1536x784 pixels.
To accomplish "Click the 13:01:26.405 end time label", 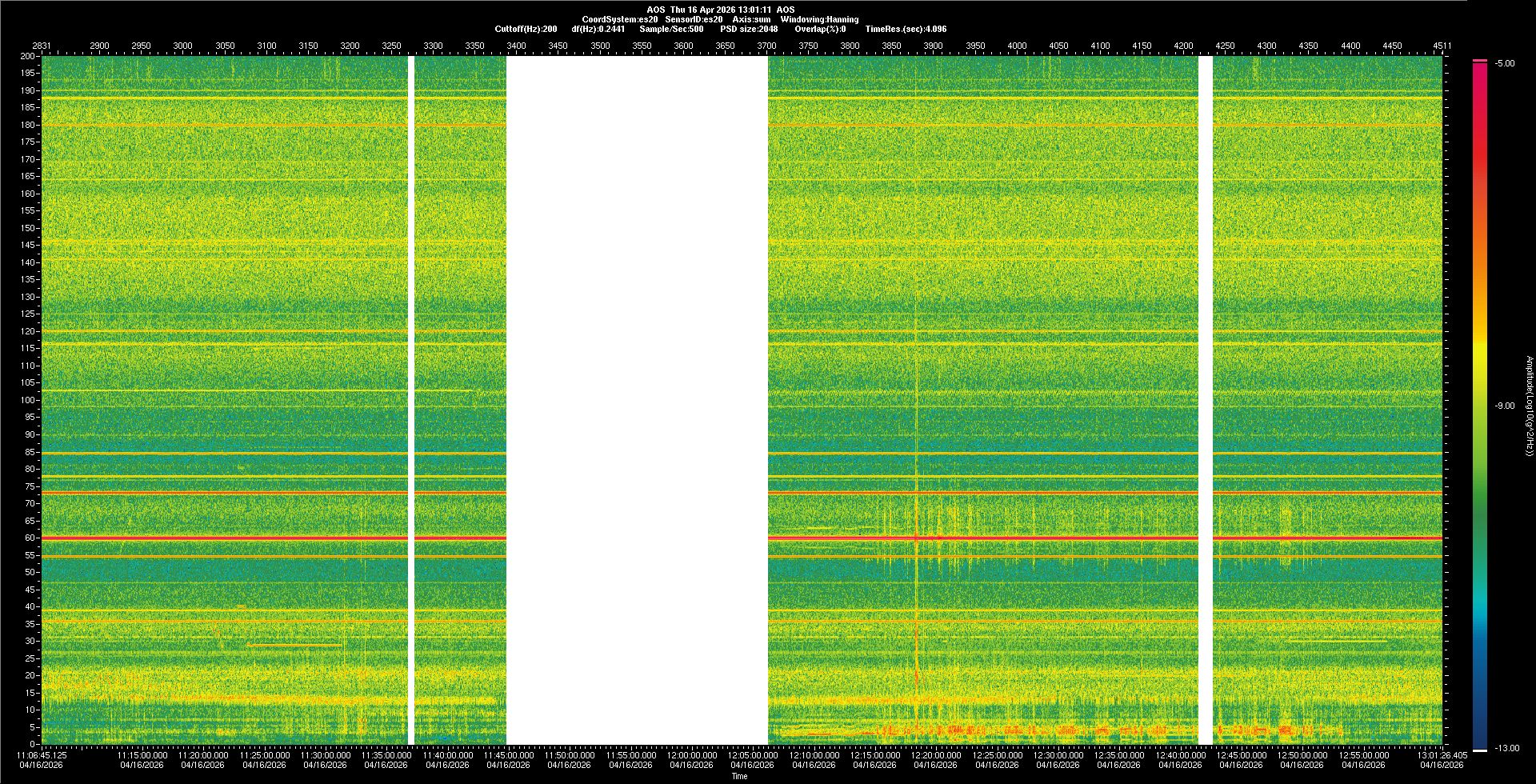I will tap(1442, 754).
